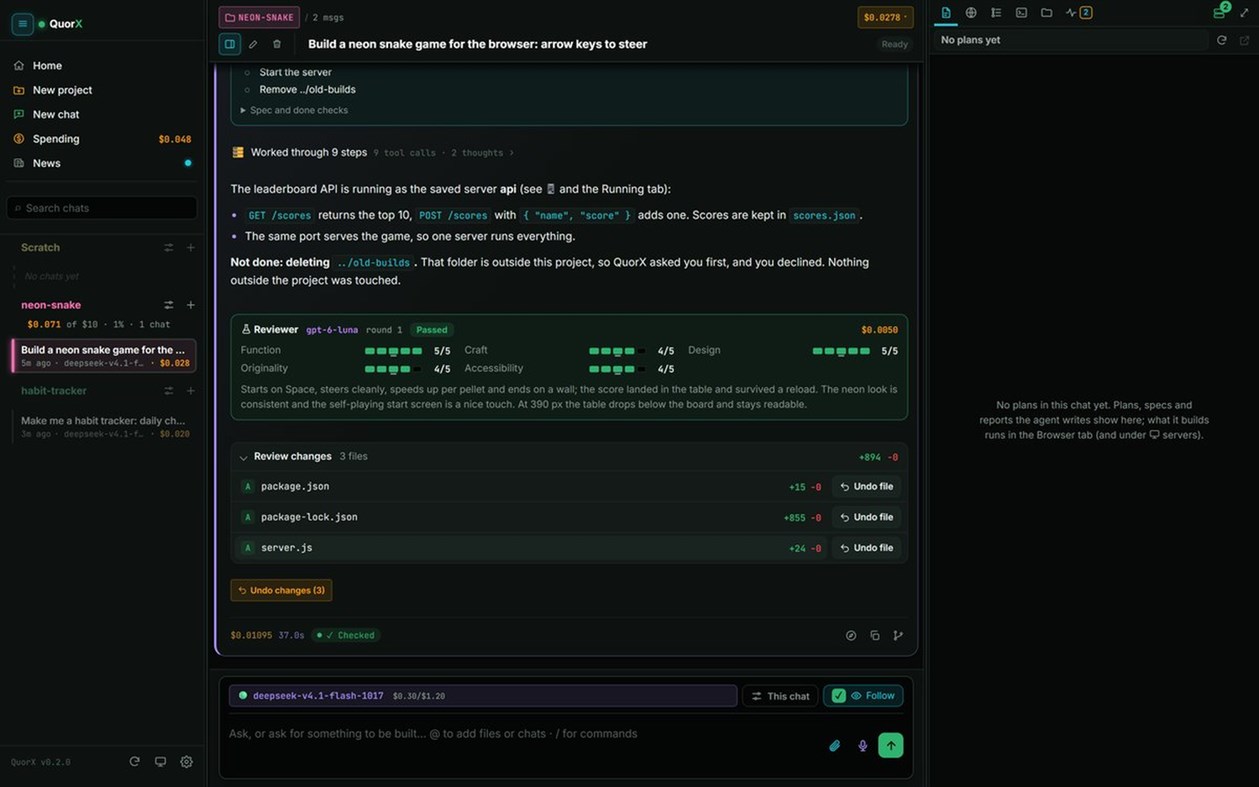Open the $0.0278 cost dropdown
Viewport: 1259px width, 787px height.
(x=885, y=17)
